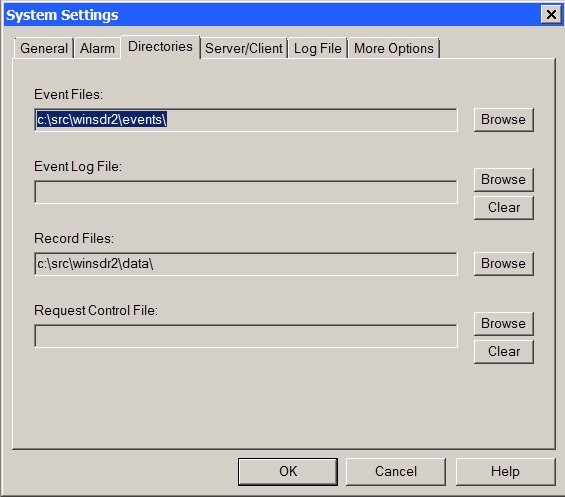The image size is (565, 497).
Task: Clear the Event Log File path
Action: 503,208
